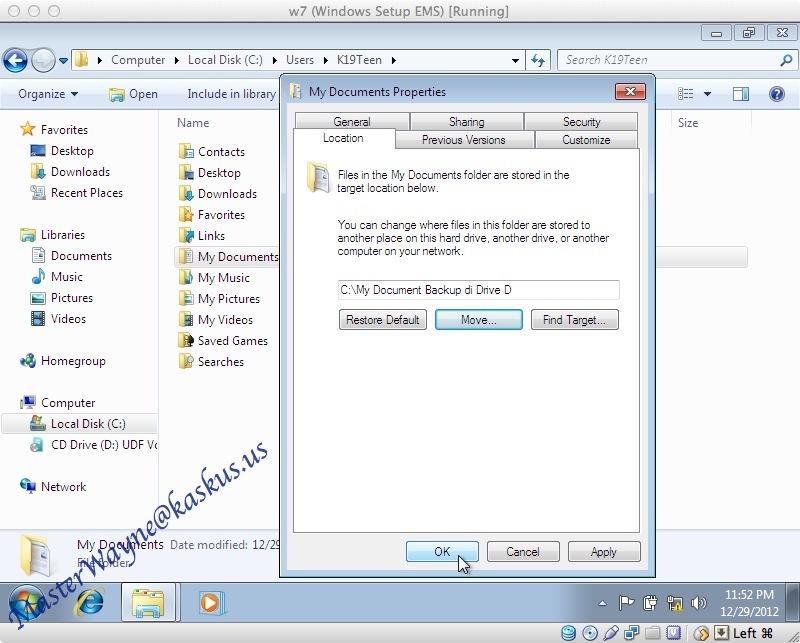Image resolution: width=800 pixels, height=643 pixels.
Task: Select the Downloads folder in the file list
Action: [x=227, y=193]
